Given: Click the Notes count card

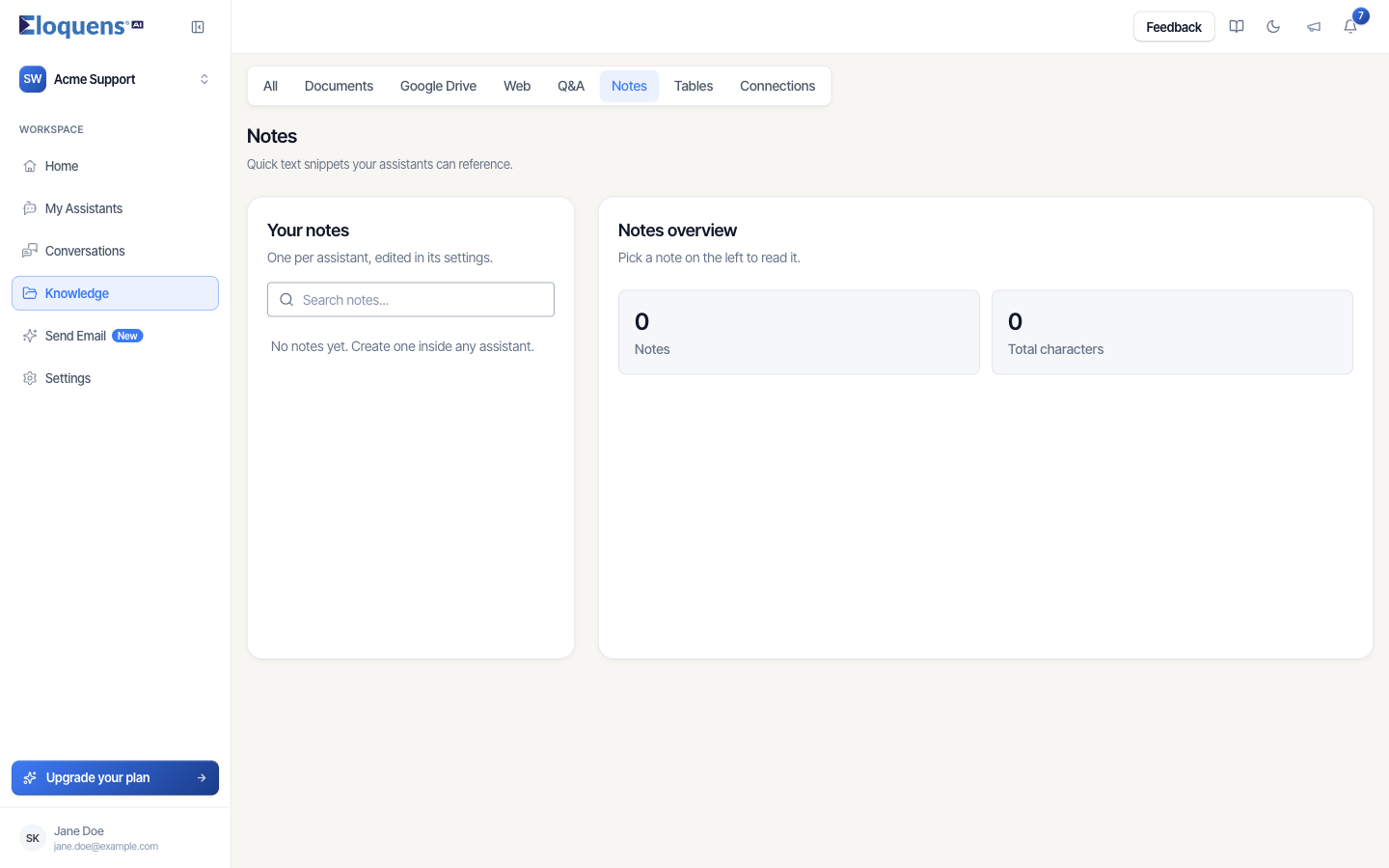Looking at the screenshot, I should point(799,332).
